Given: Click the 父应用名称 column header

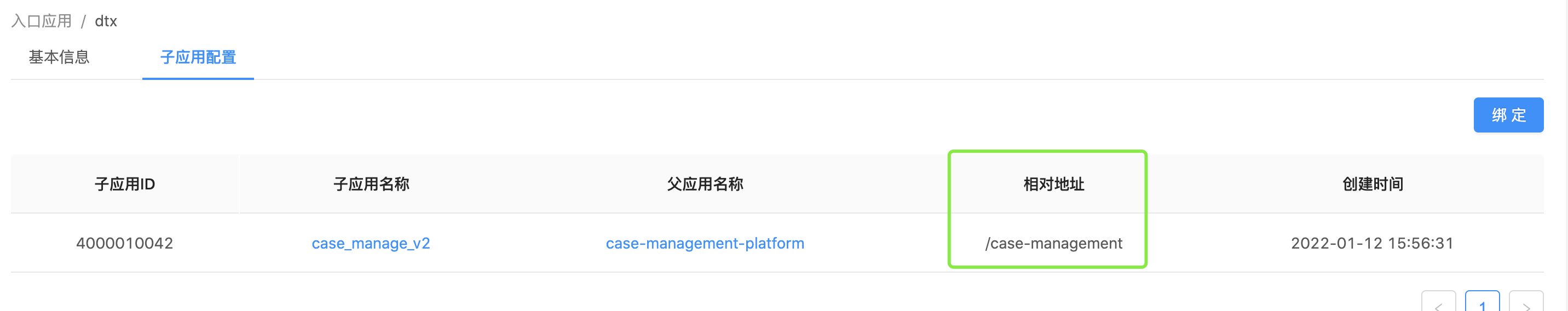Looking at the screenshot, I should (x=705, y=184).
